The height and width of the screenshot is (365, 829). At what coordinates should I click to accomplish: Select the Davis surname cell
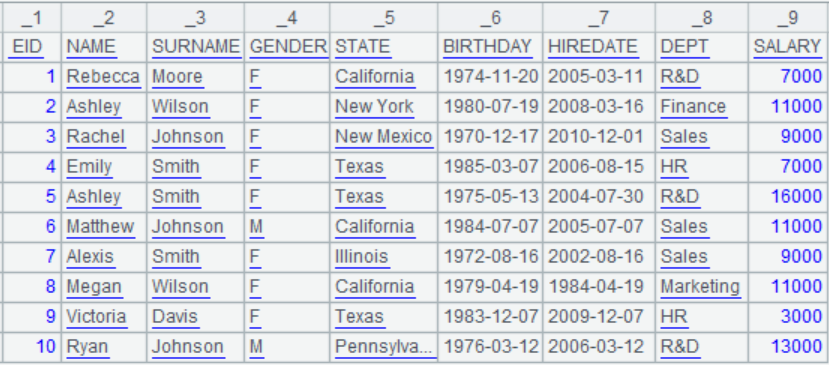196,317
